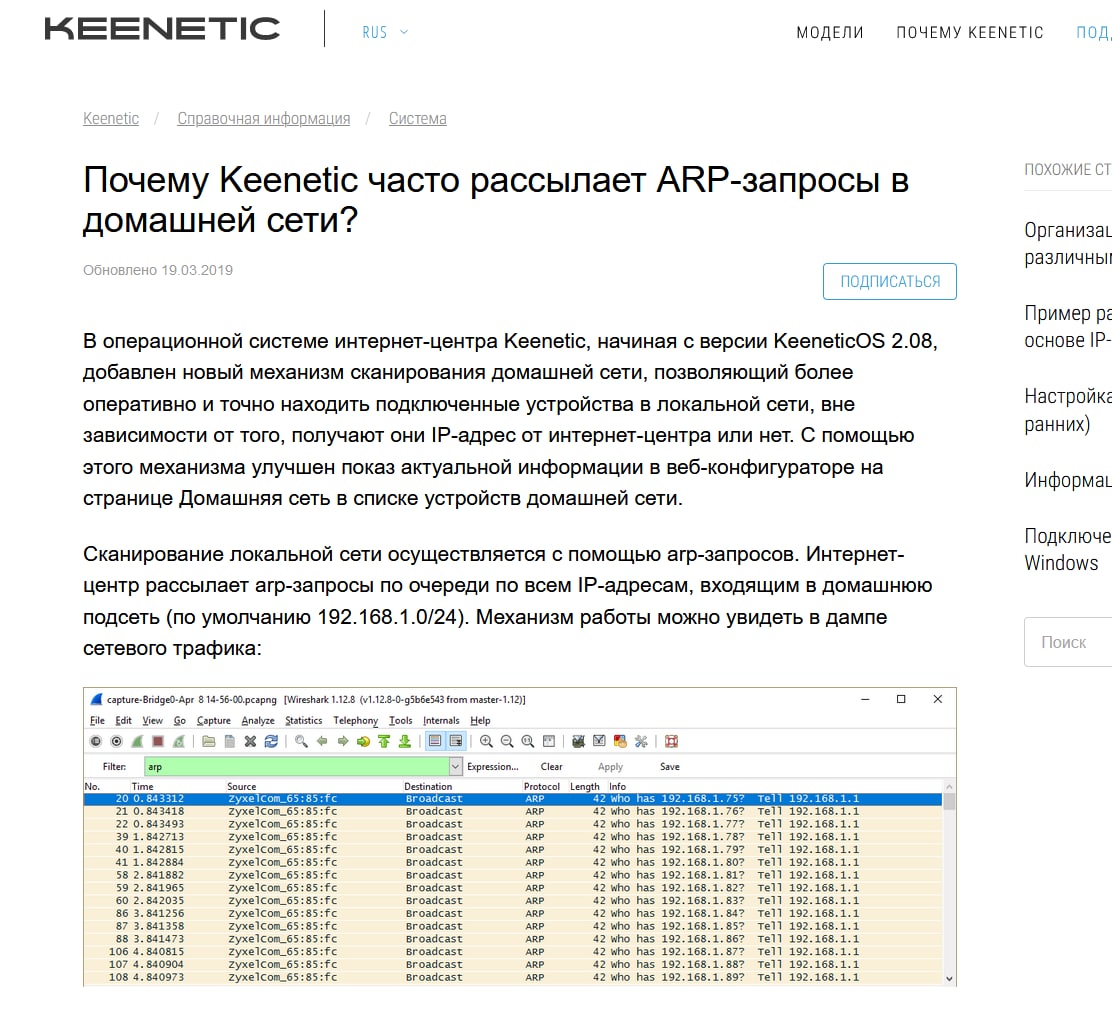Open the filter history dropdown arrow

(x=455, y=766)
